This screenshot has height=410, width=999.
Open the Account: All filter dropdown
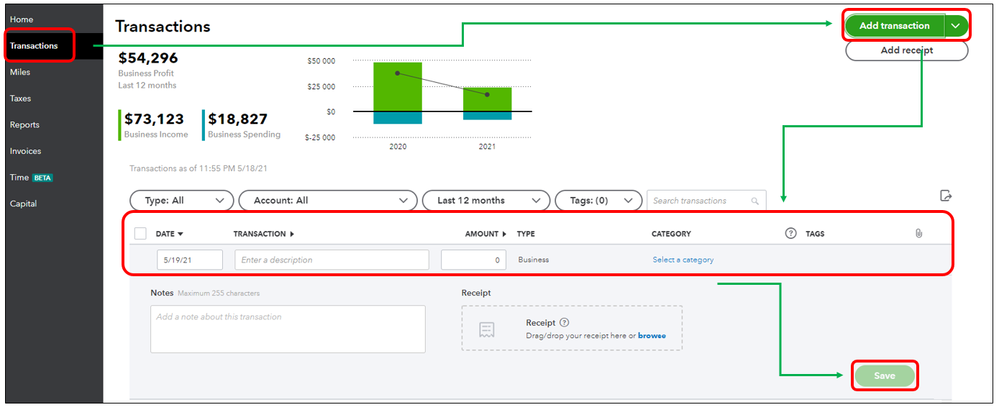click(x=327, y=200)
